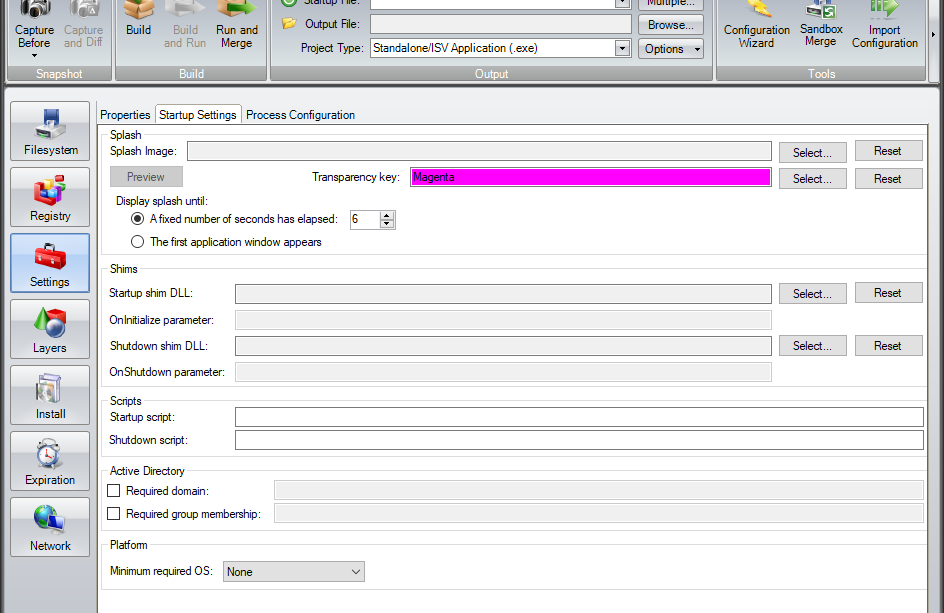
Task: Expand the Options dropdown
Action: pos(670,48)
